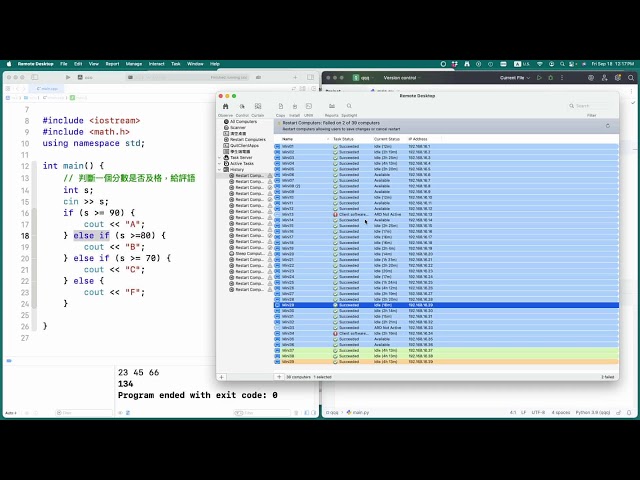Open the Manage menu
Screen dimensions: 640x480
(134, 64)
